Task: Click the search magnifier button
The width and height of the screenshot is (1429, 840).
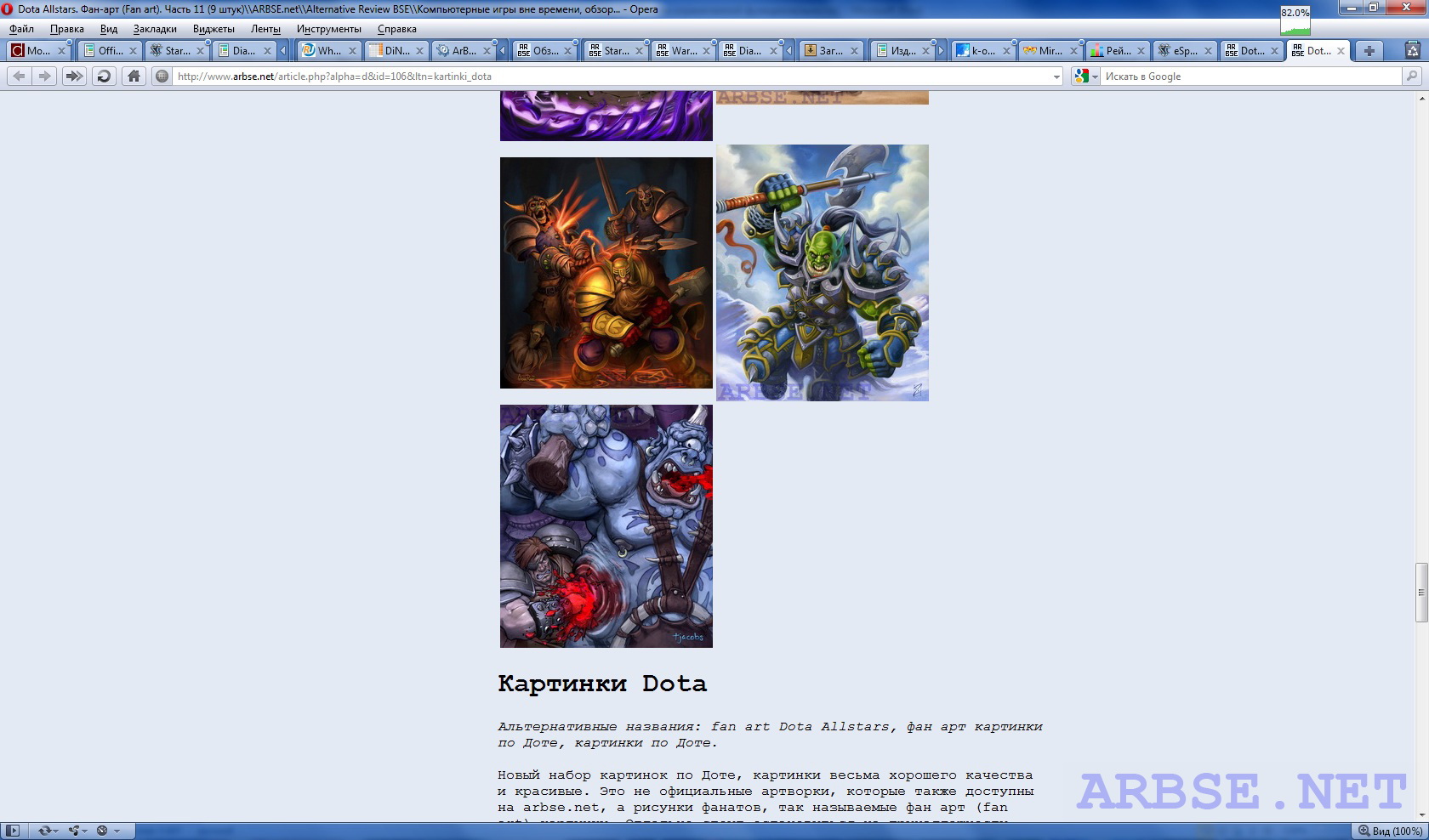Action: 1412,77
